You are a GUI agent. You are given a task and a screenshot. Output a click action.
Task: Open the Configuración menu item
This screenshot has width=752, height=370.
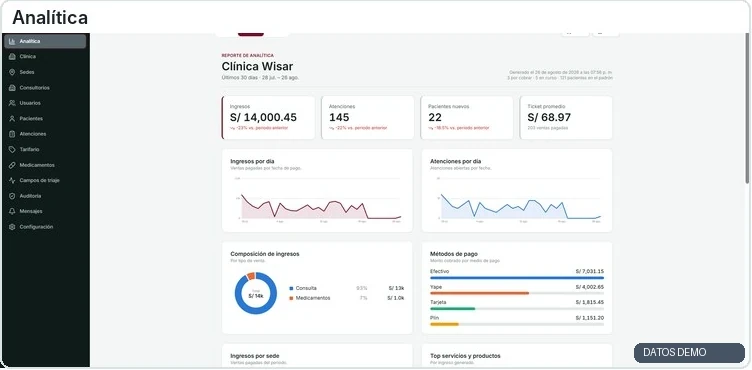(45, 227)
